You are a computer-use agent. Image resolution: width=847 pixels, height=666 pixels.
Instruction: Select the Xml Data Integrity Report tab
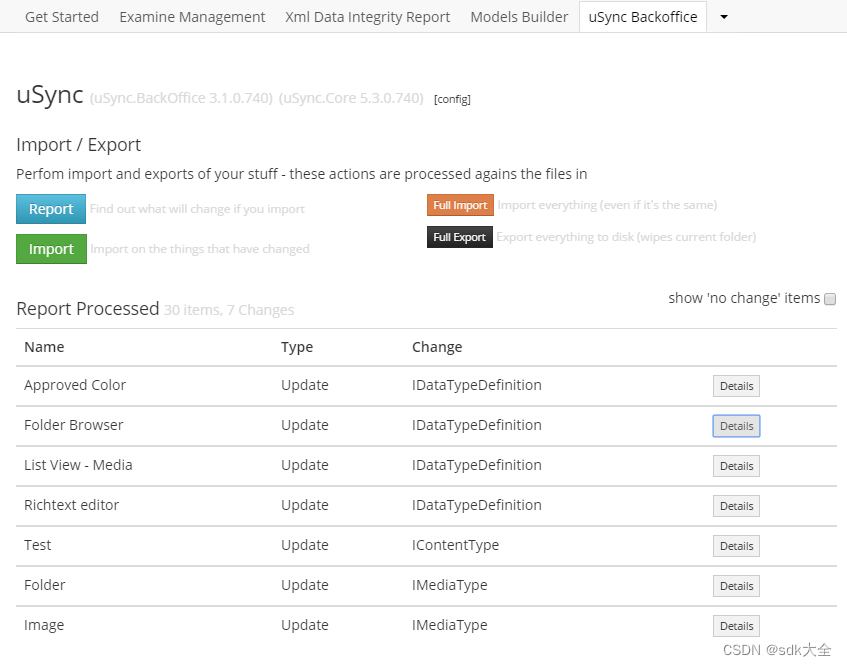tap(367, 17)
